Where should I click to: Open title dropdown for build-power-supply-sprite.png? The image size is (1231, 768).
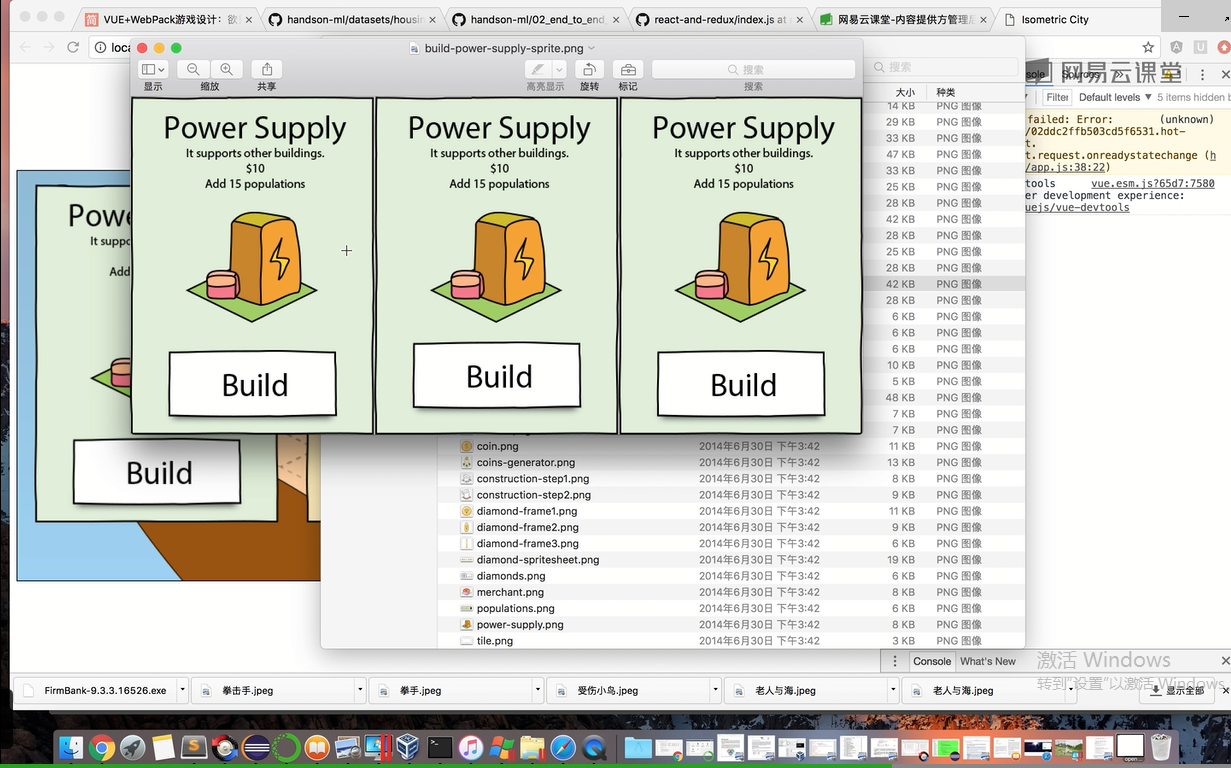(592, 48)
